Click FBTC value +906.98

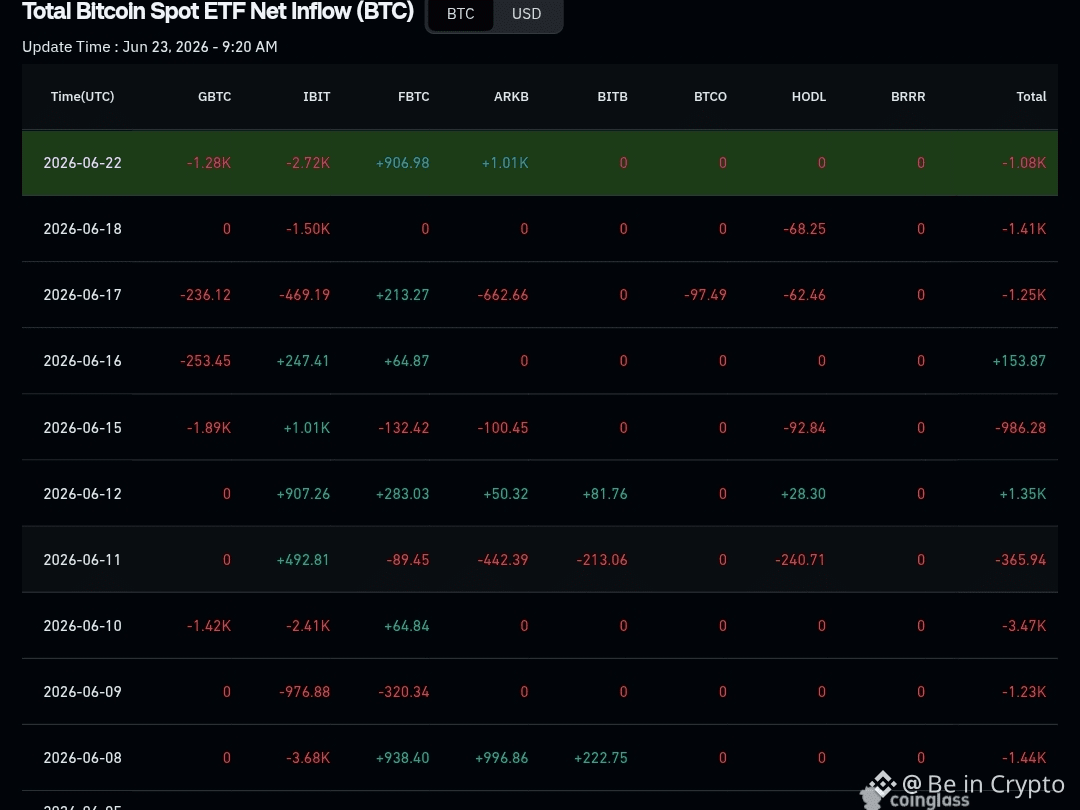pos(402,163)
